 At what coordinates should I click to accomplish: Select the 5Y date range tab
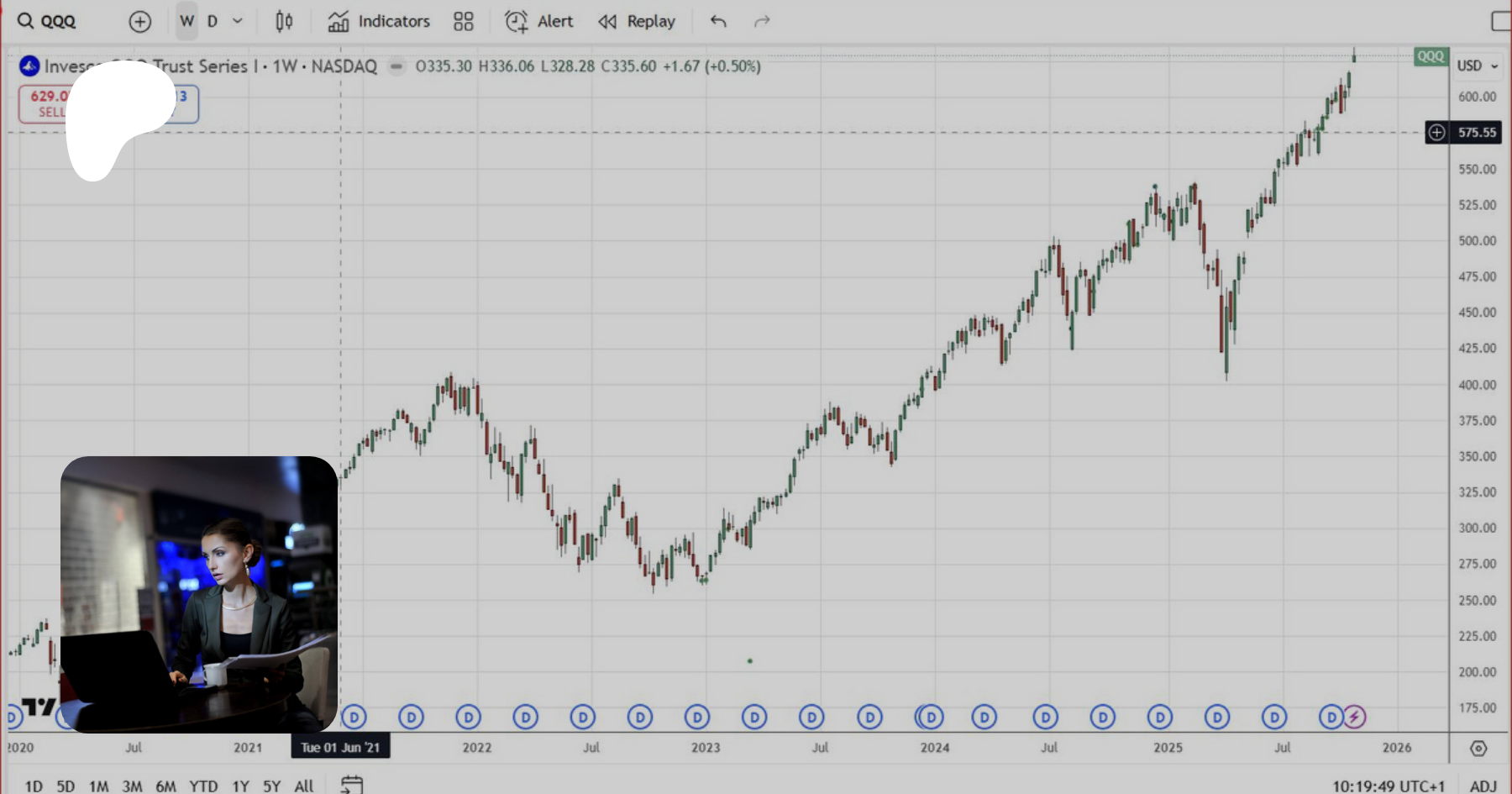pos(271,786)
